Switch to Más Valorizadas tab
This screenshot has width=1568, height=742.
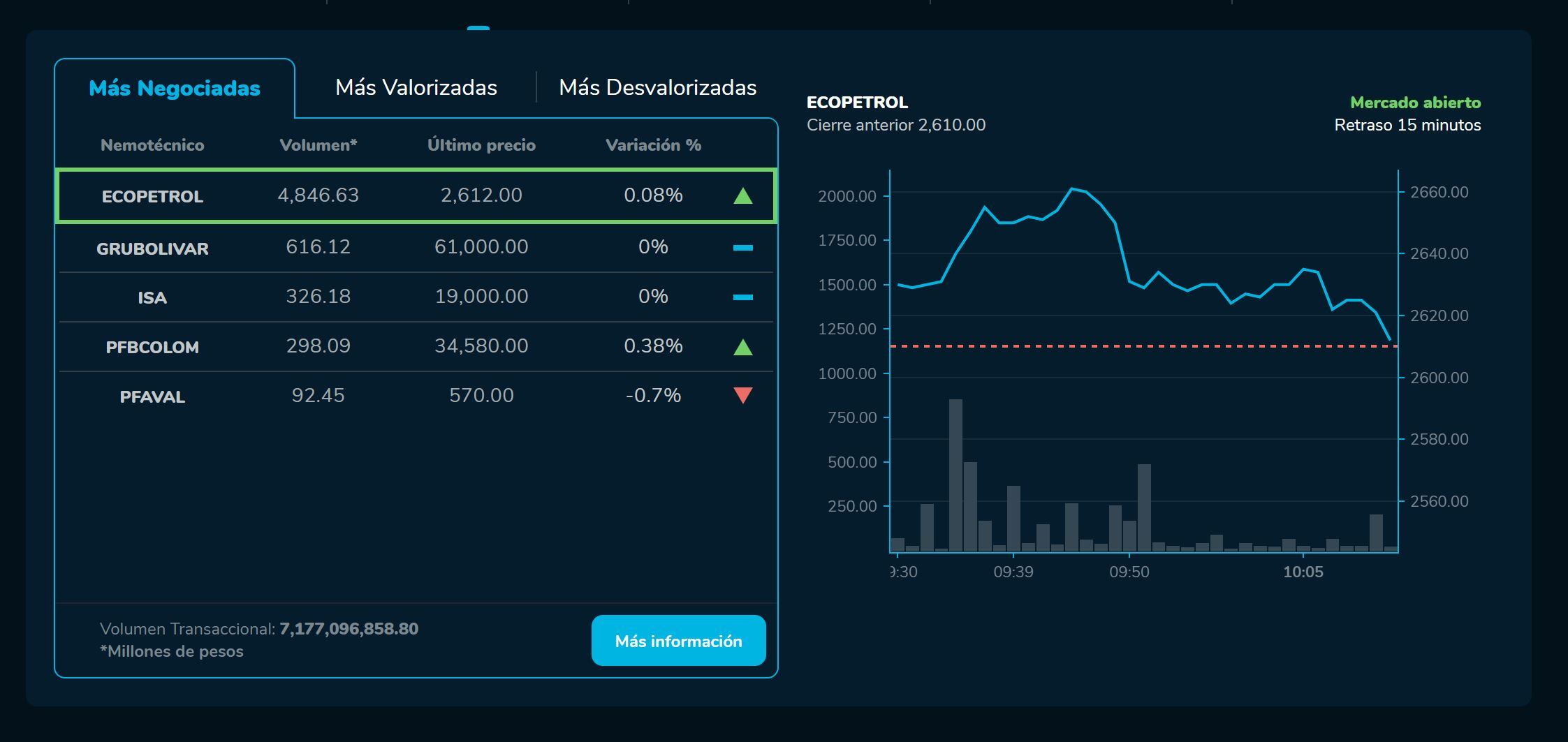[416, 88]
